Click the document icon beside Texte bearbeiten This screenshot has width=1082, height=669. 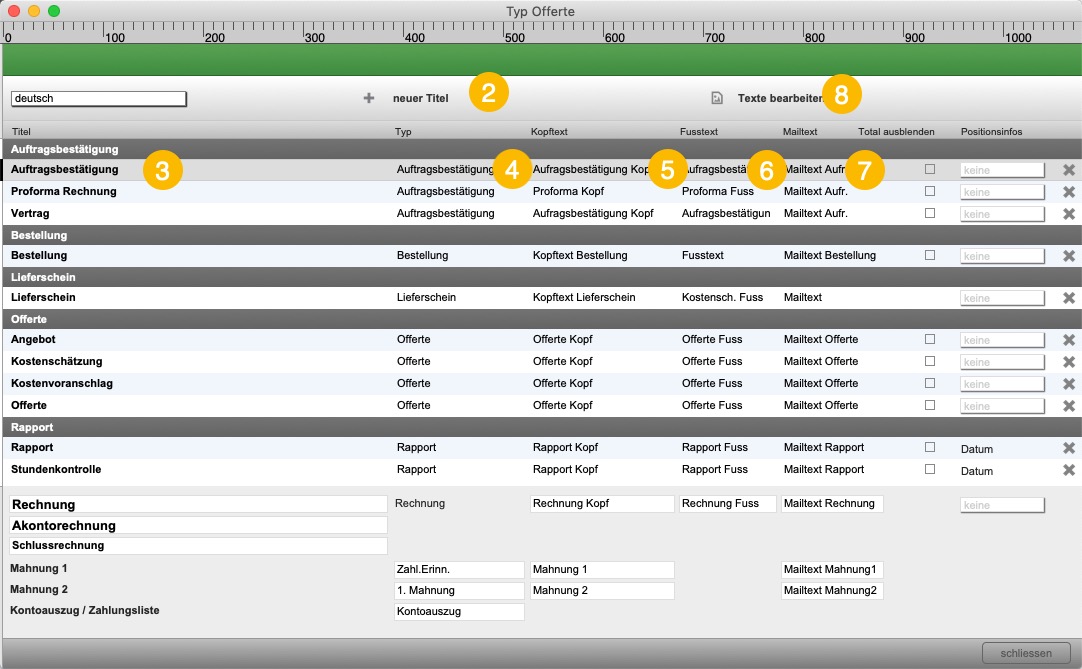tap(717, 98)
